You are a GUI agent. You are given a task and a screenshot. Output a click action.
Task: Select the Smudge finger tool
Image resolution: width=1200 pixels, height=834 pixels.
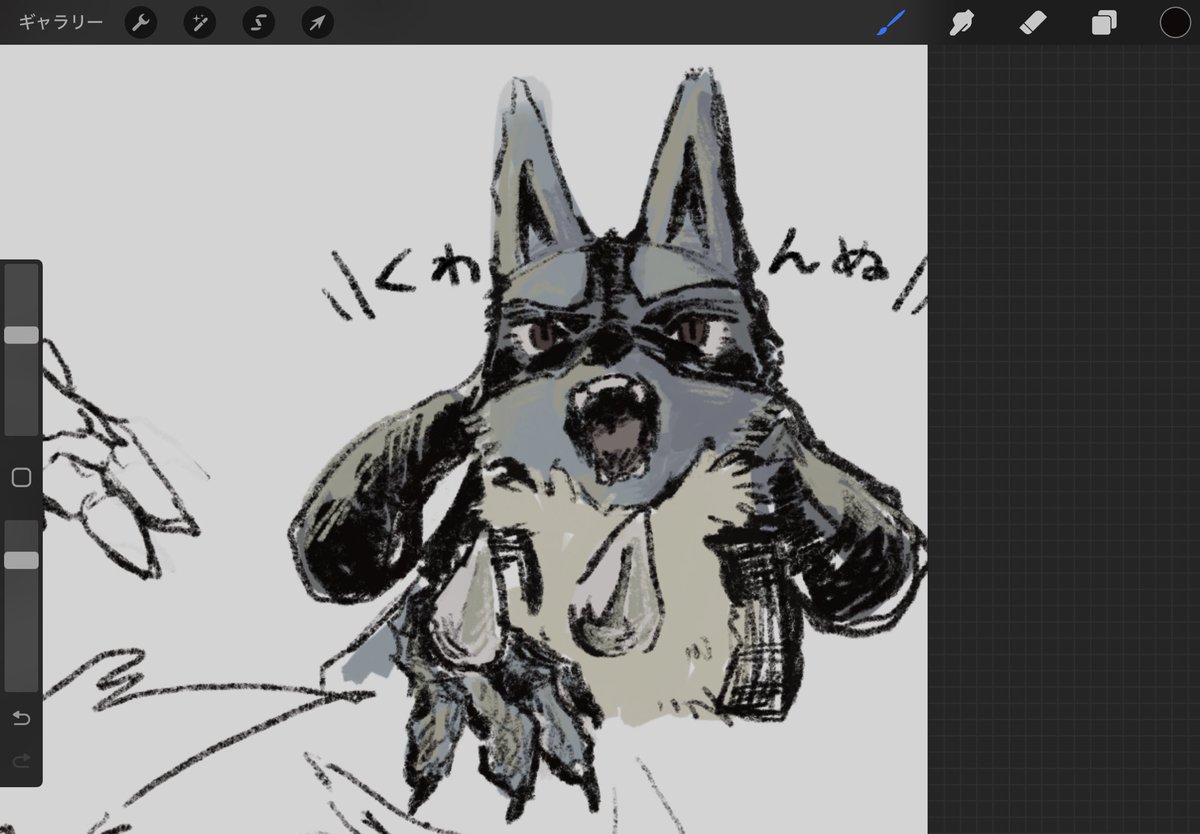tap(961, 22)
